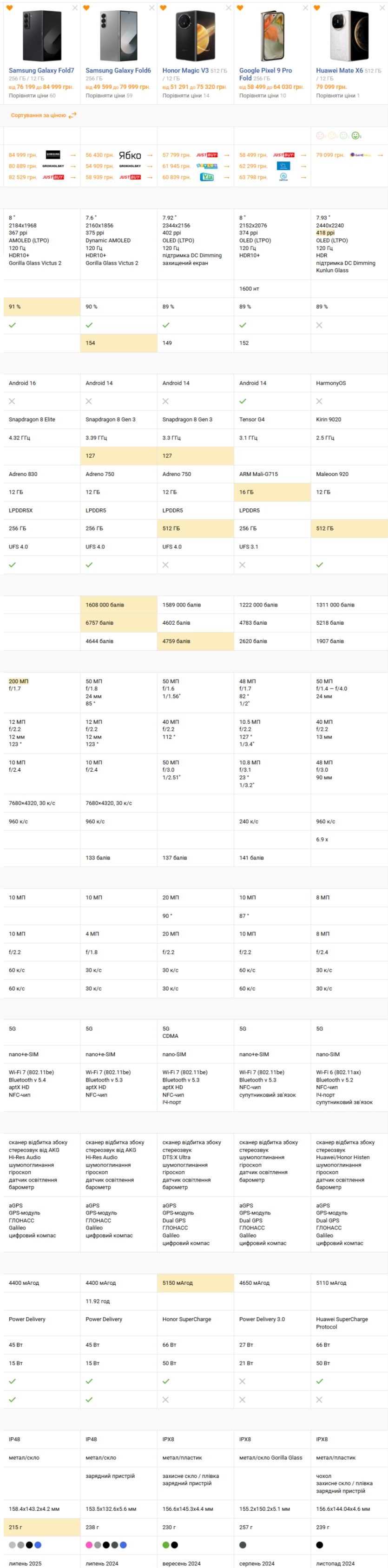Go to the Honor Magic V3 product page
This screenshot has width=388, height=1568.
[x=185, y=71]
